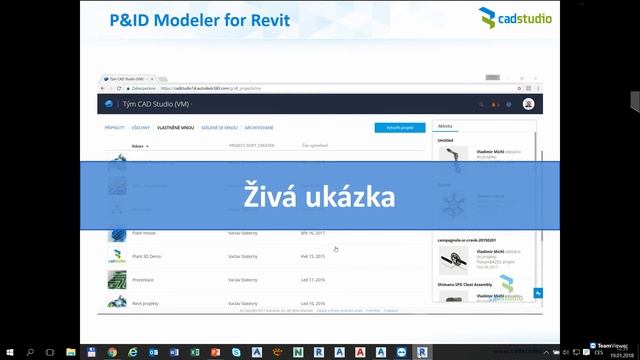Close the Tým CAD Studio browser tab
This screenshot has height=360, width=640.
[152, 79]
